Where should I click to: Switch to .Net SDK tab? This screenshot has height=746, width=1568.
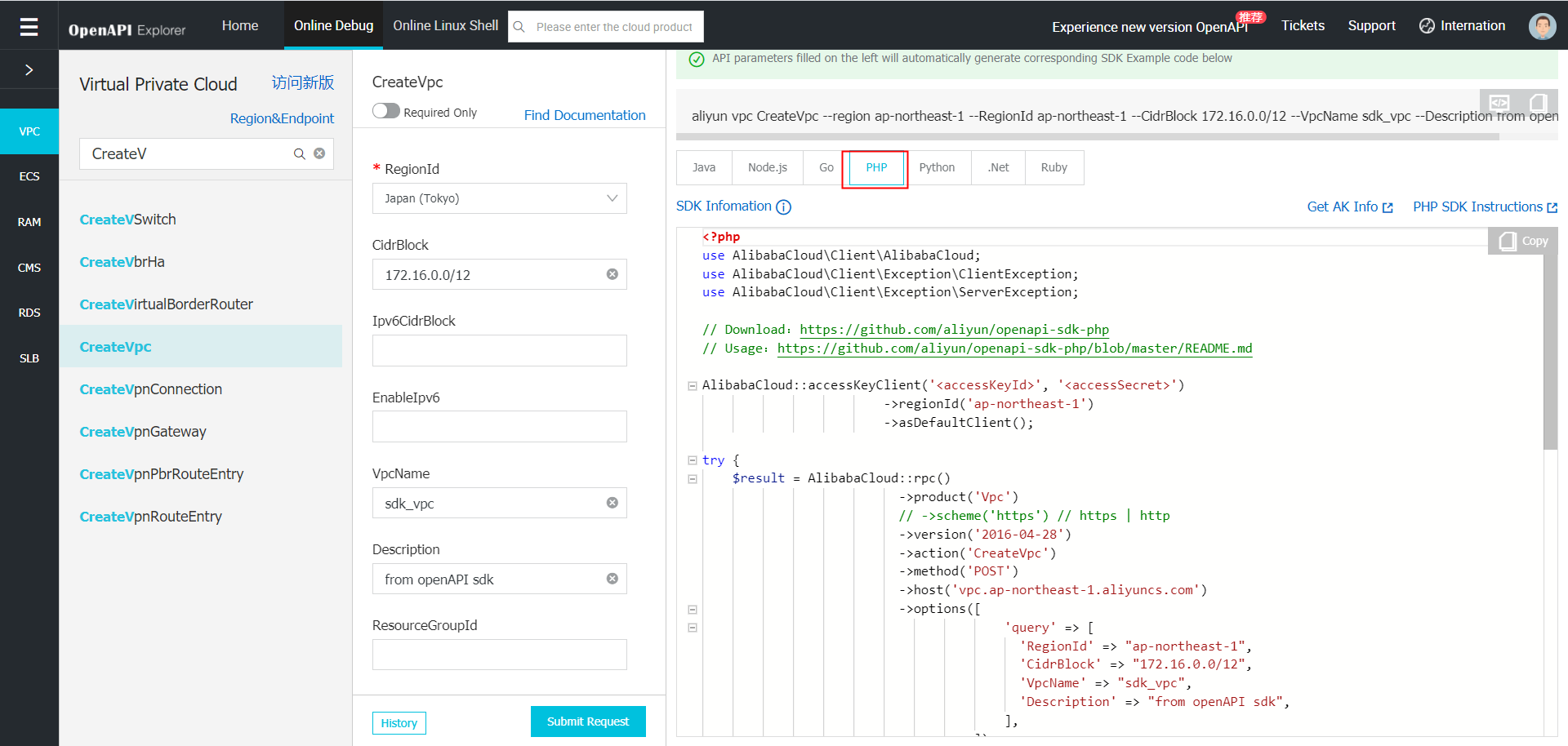998,167
